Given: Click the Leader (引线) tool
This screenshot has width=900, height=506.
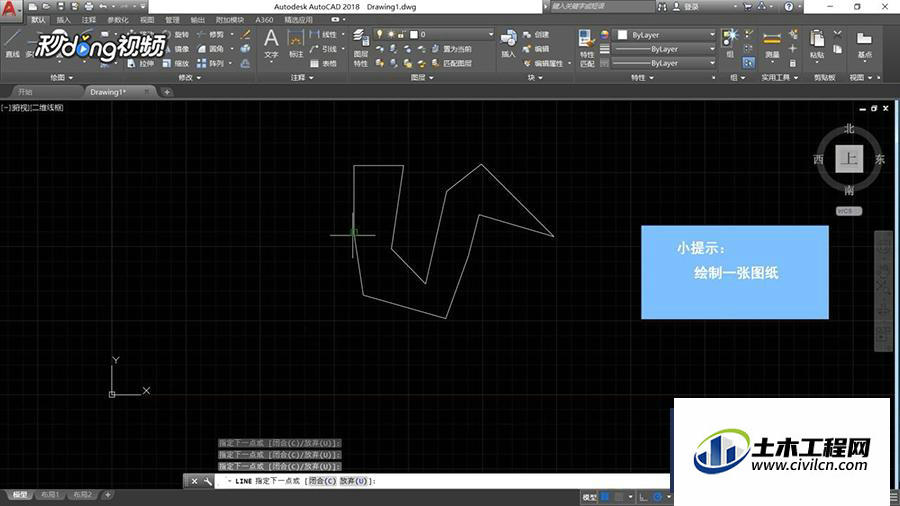Looking at the screenshot, I should (324, 49).
